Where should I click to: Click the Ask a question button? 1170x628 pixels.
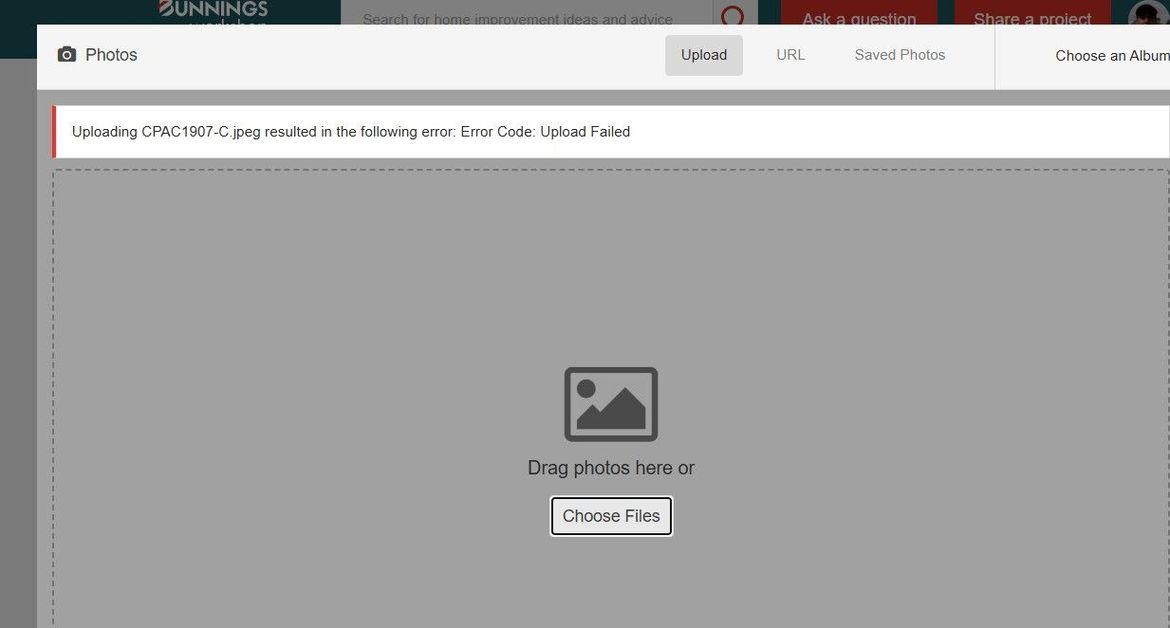point(858,17)
